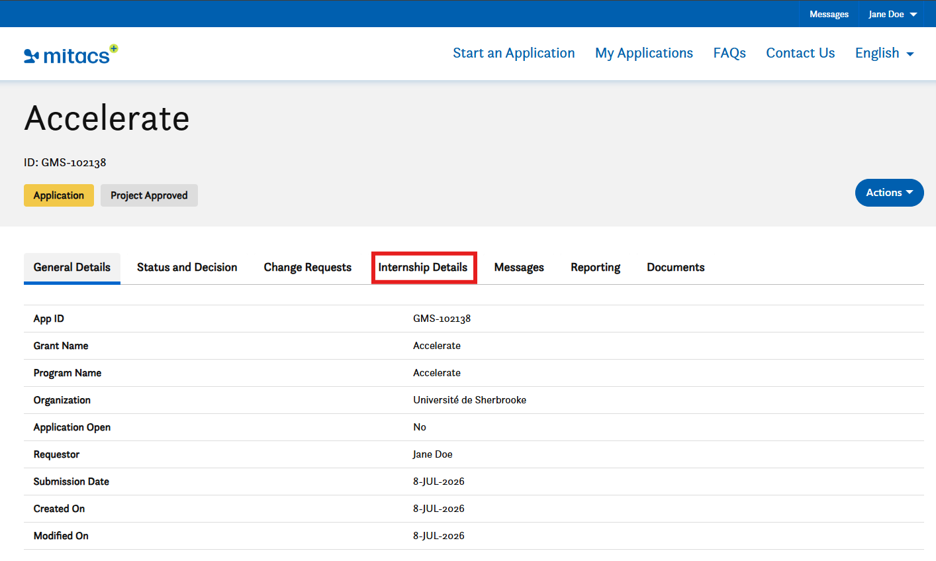Click the Jane Doe value in Requestor row
The width and height of the screenshot is (936, 561).
(433, 455)
